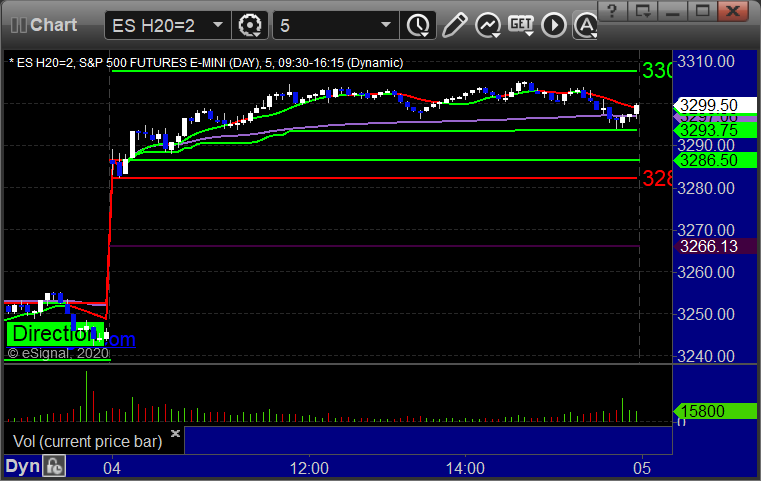Click the green 3293.75 price marker
The height and width of the screenshot is (481, 761).
(715, 131)
